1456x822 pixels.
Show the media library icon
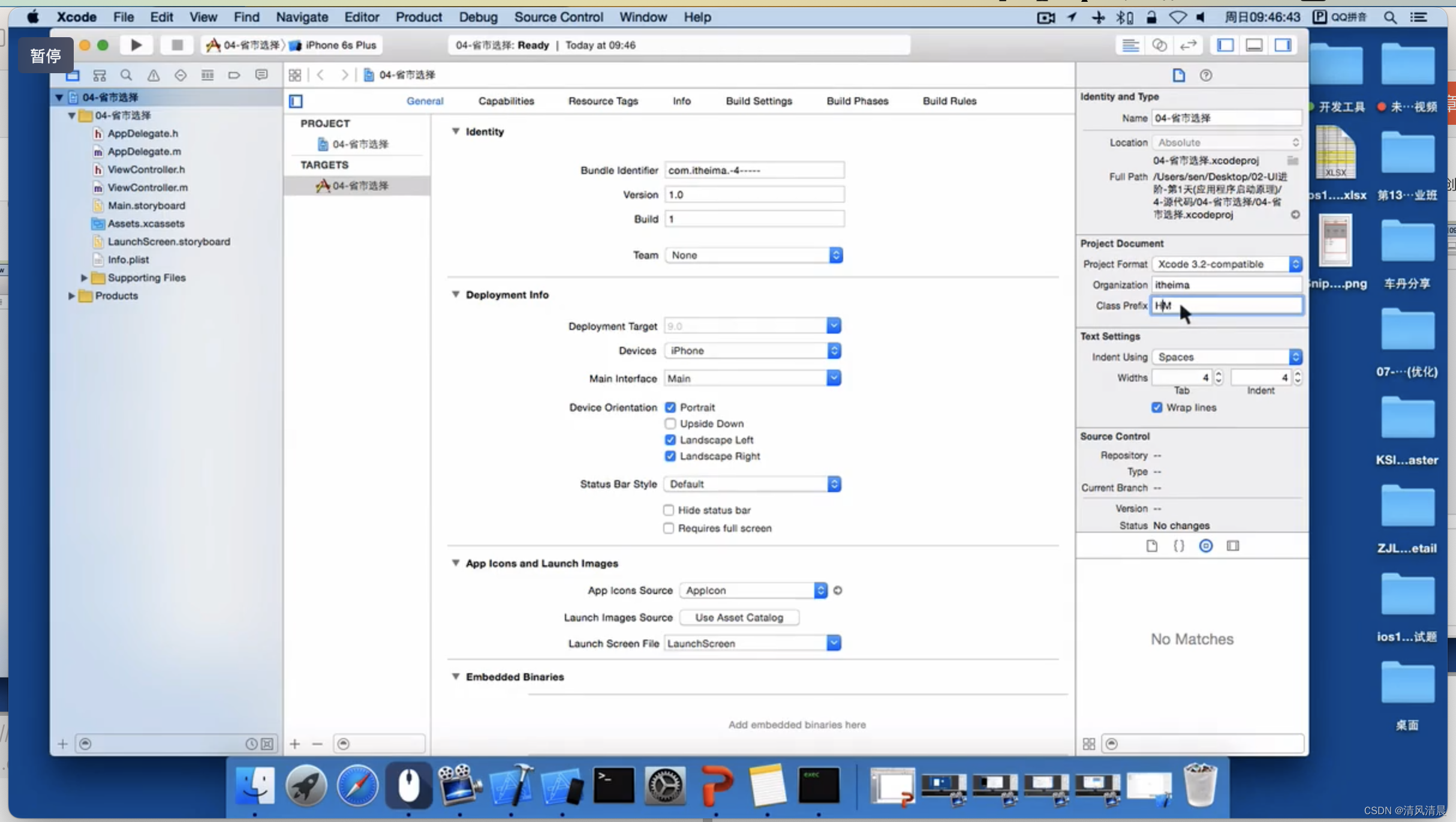(x=1232, y=545)
